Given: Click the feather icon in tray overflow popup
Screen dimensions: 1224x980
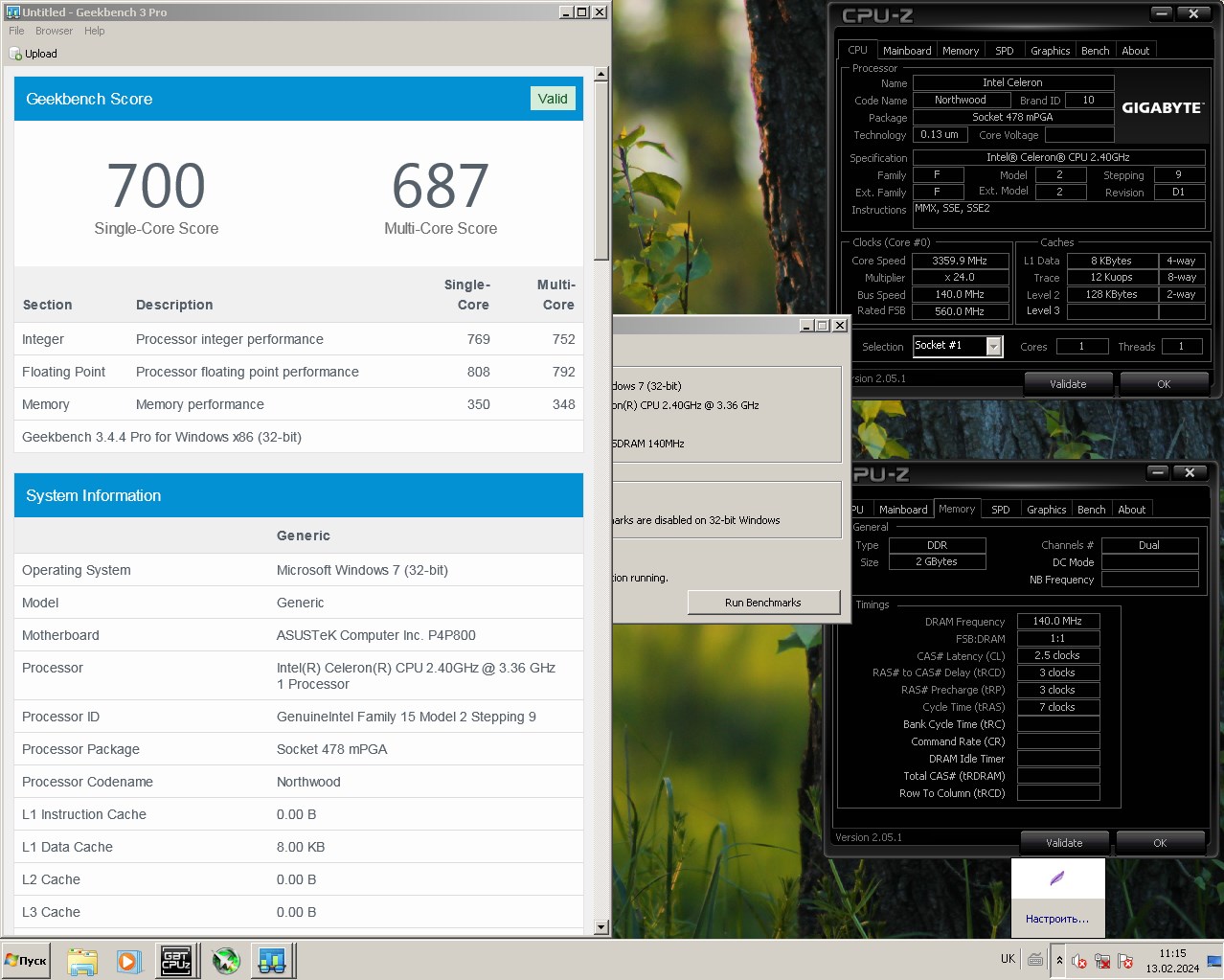Looking at the screenshot, I should (1057, 878).
